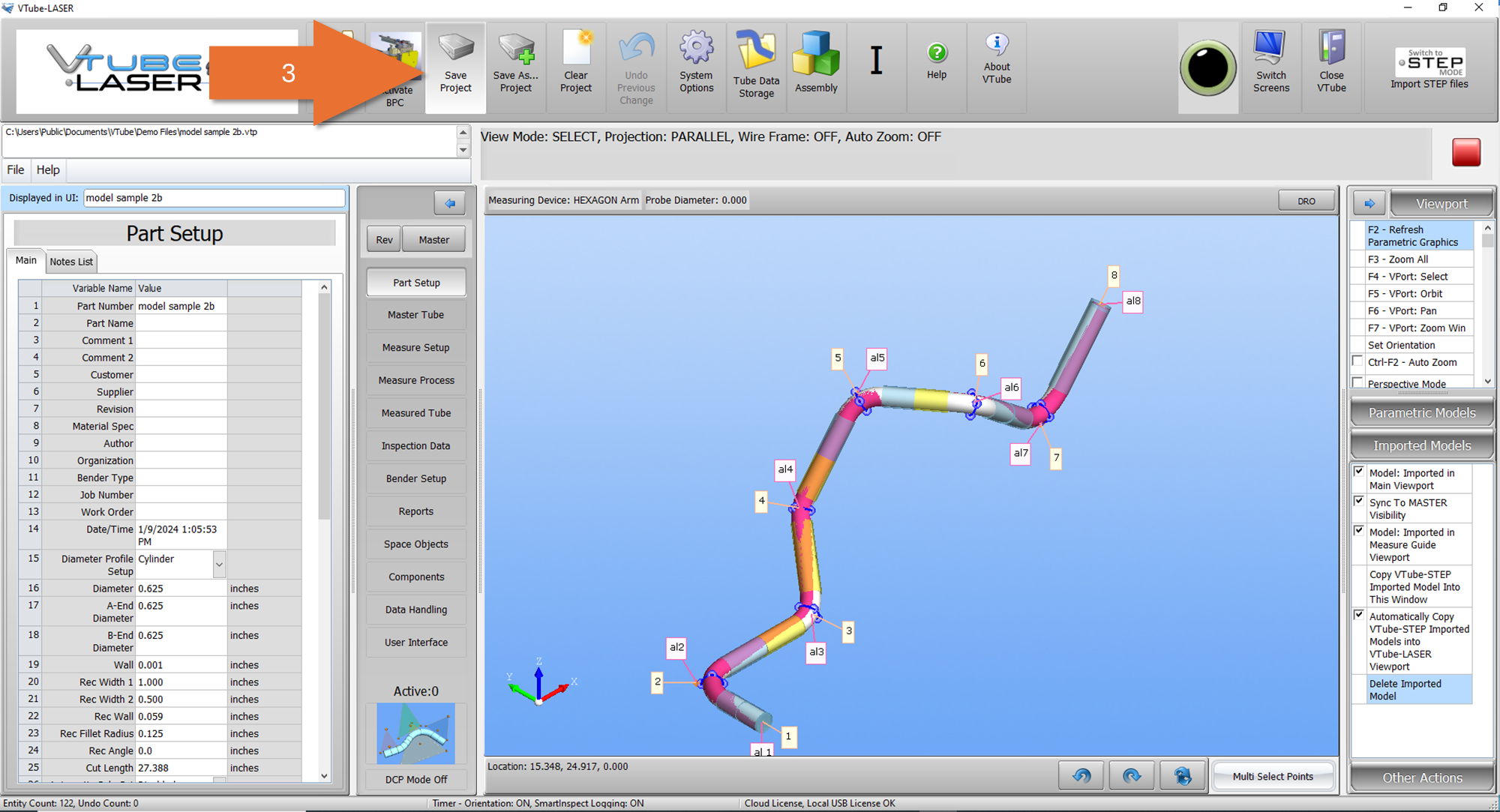Click the Cut Length value 27.388
The image size is (1500, 812).
181,768
